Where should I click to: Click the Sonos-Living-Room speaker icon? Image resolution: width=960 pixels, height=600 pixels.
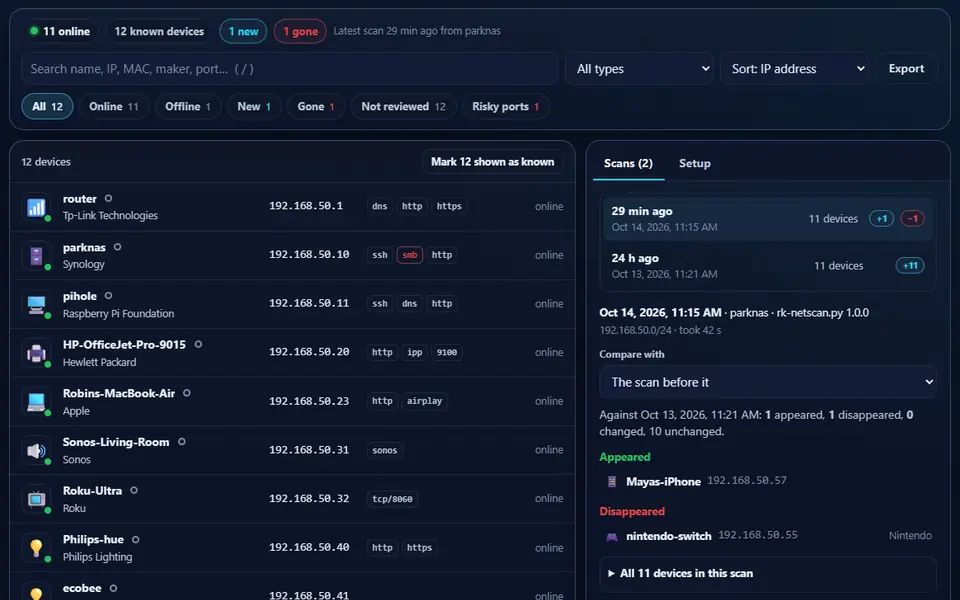(x=36, y=450)
